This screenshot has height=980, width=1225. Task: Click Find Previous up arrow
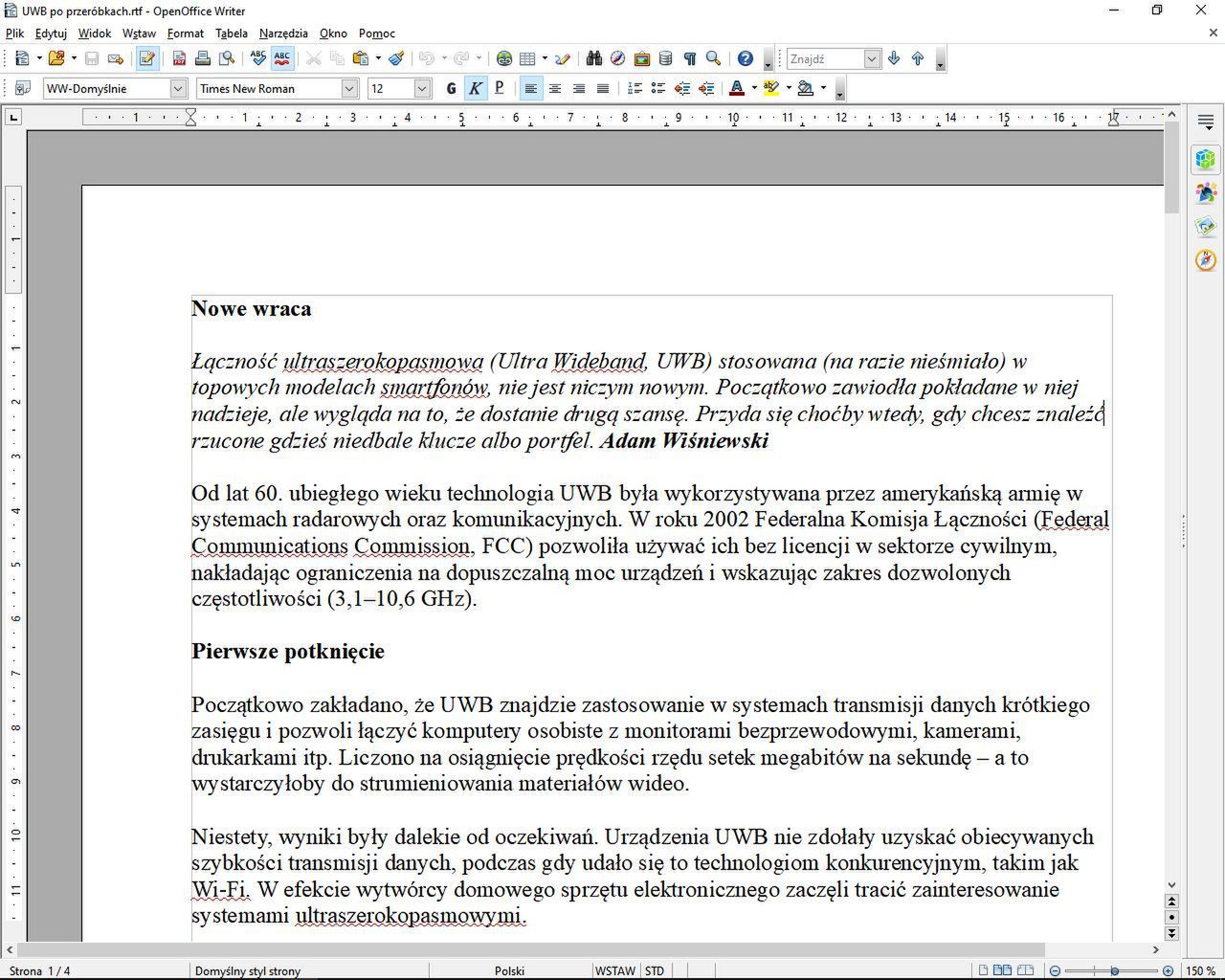tap(918, 58)
